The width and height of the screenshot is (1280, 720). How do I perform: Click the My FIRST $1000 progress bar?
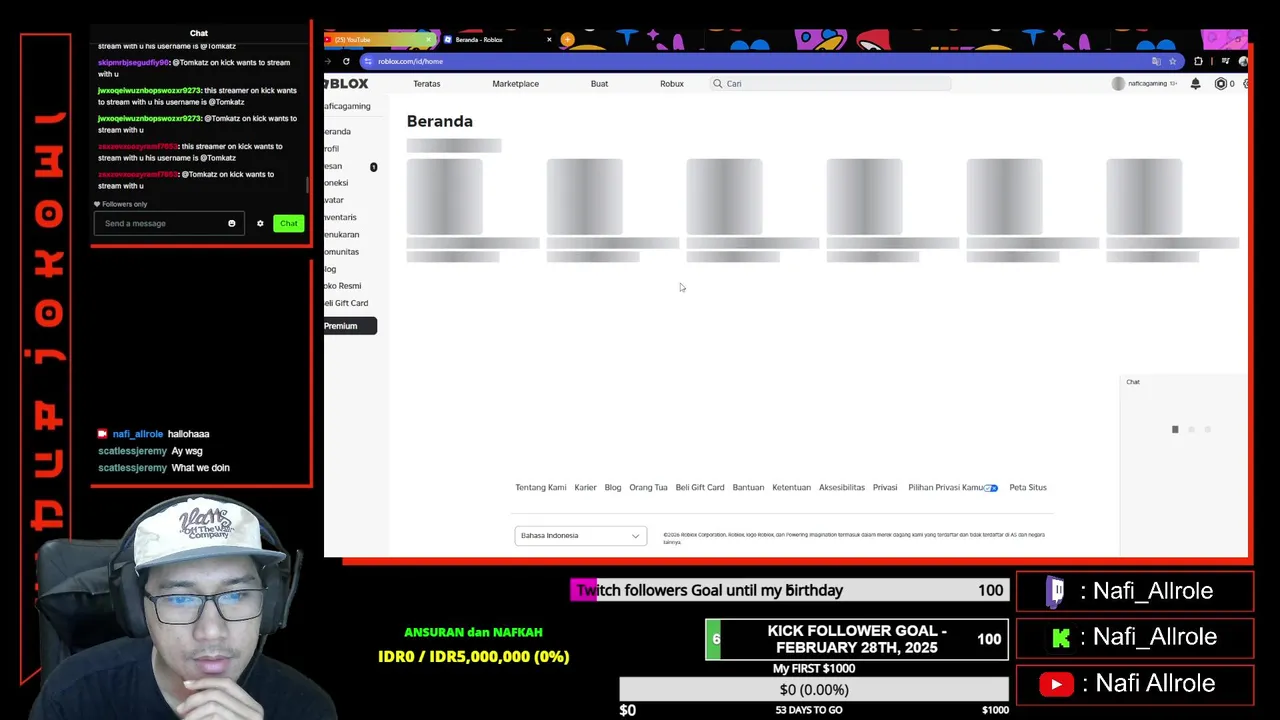[x=814, y=690]
